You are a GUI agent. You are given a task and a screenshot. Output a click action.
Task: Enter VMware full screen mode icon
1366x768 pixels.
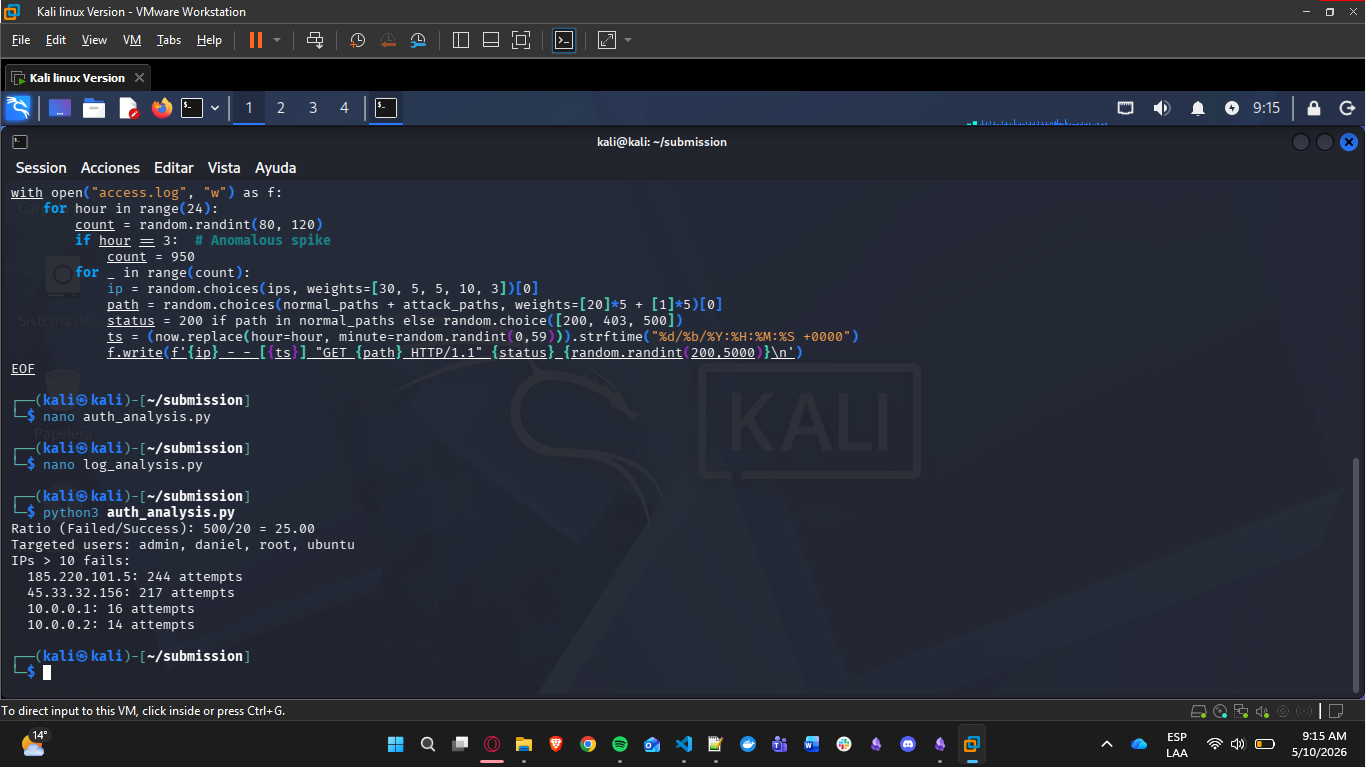521,40
